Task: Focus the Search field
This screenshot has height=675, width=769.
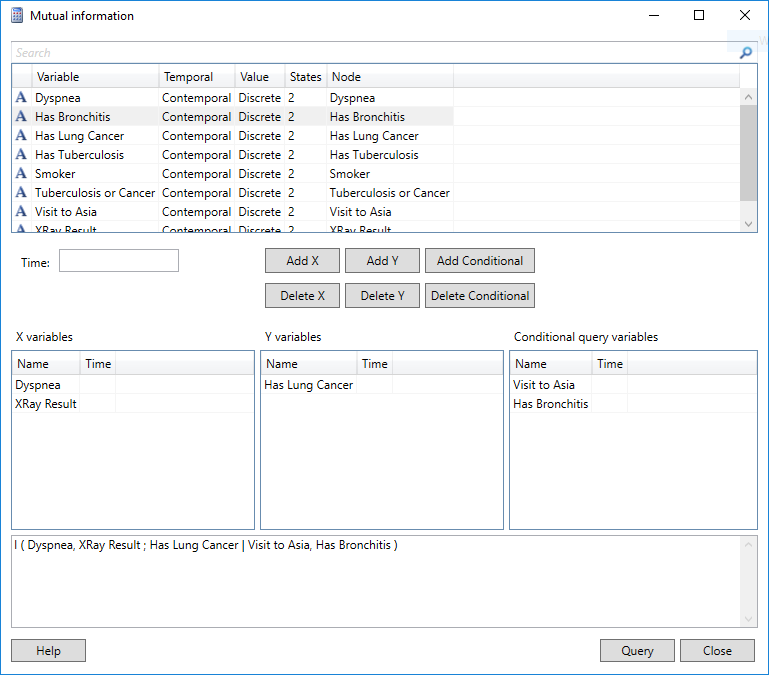Action: (375, 52)
